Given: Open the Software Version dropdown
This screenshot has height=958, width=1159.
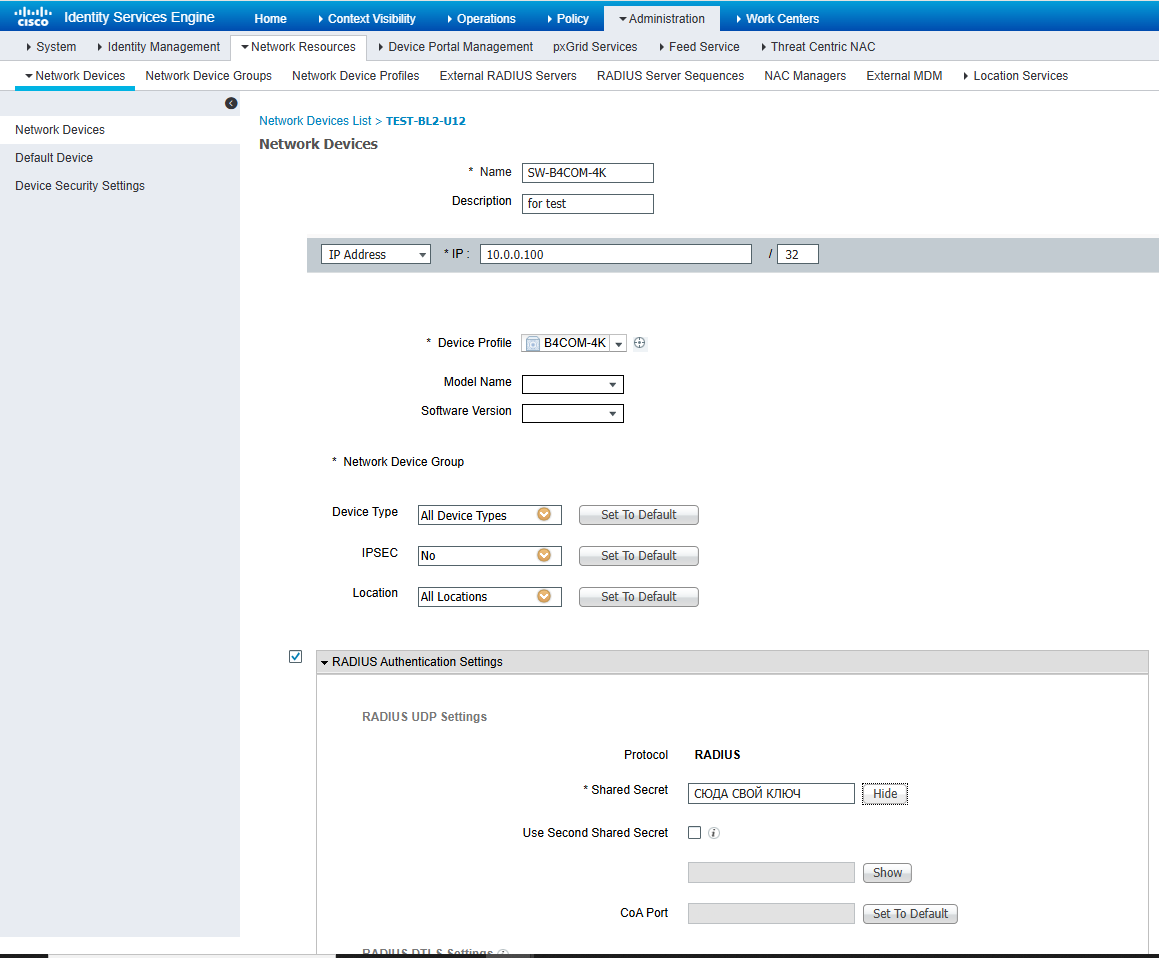Looking at the screenshot, I should click(x=572, y=414).
